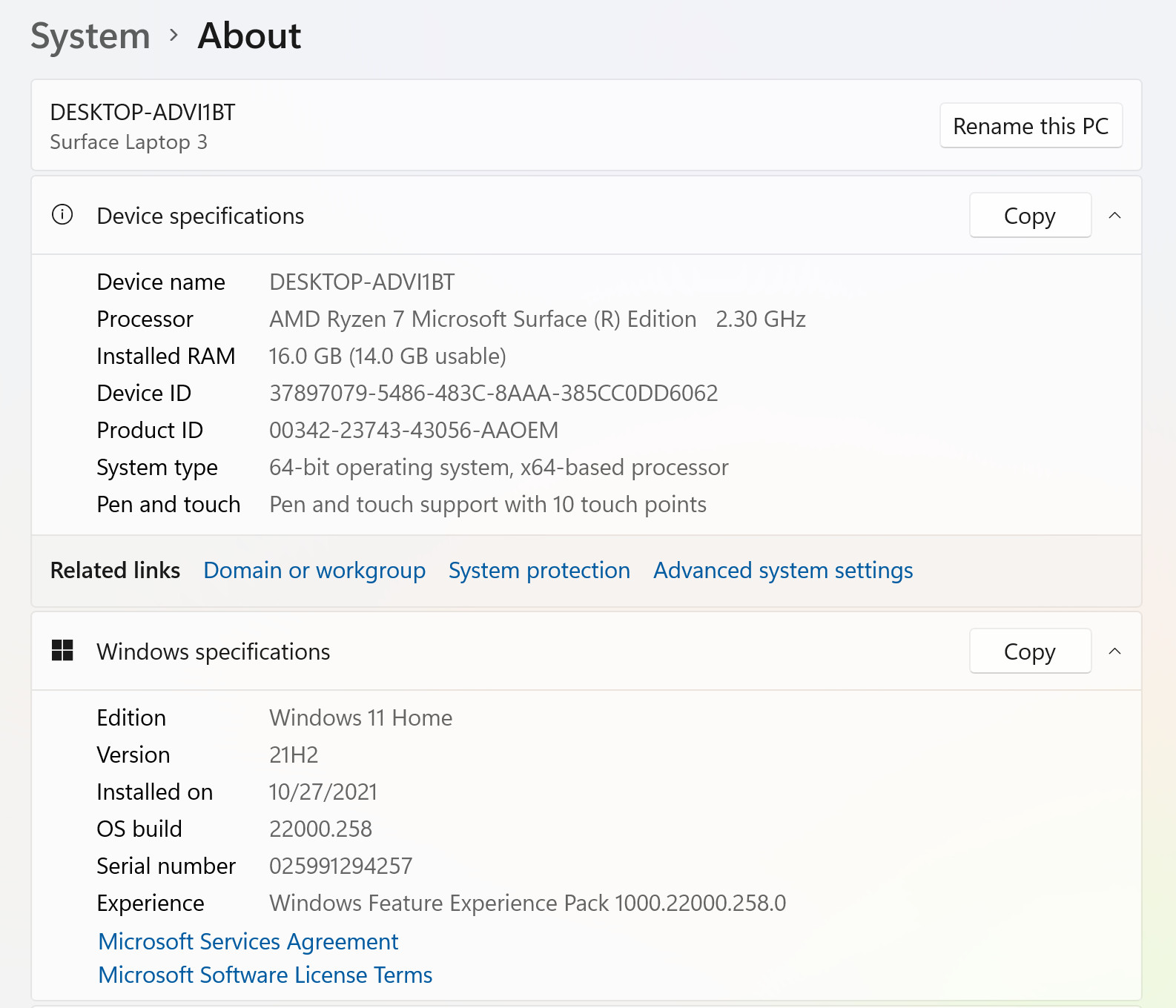Screen dimensions: 1176x1008
Task: Click the Device ID label
Action: pos(144,394)
